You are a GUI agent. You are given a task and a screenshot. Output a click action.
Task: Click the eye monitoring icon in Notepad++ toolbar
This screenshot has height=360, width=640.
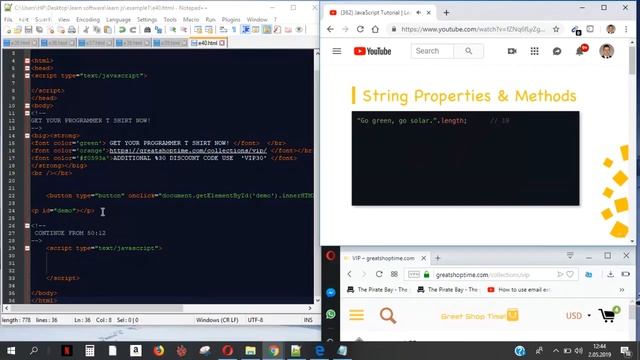pyautogui.click(x=299, y=30)
